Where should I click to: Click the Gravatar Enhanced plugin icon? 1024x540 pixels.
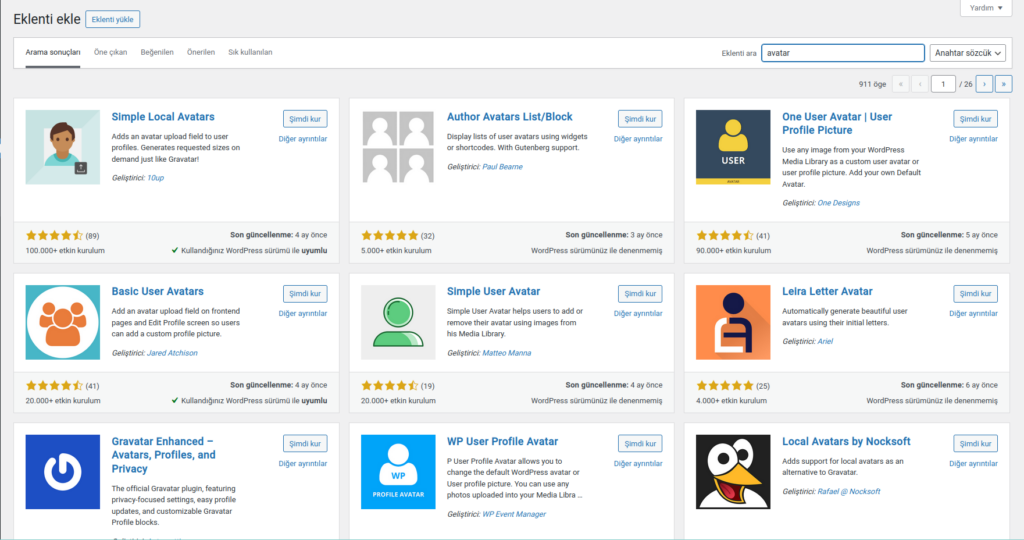[x=62, y=472]
